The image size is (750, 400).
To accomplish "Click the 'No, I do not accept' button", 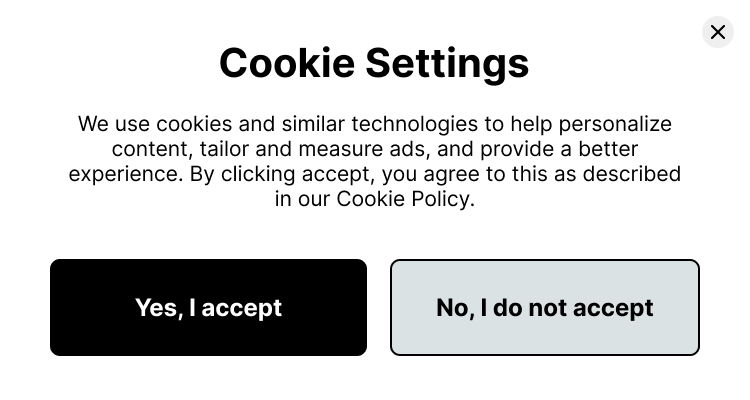I will tap(544, 308).
